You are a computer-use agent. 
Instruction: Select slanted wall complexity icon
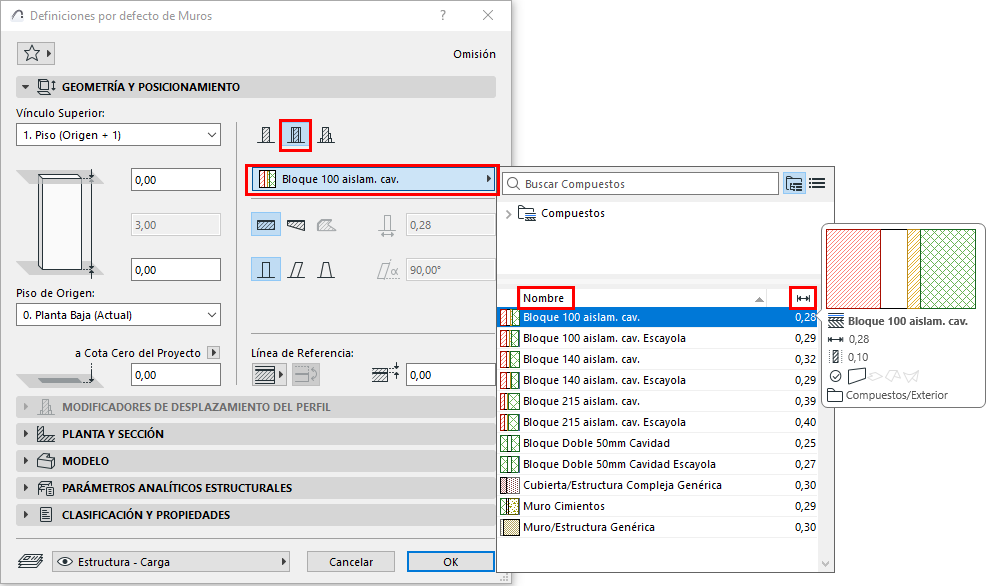[296, 270]
